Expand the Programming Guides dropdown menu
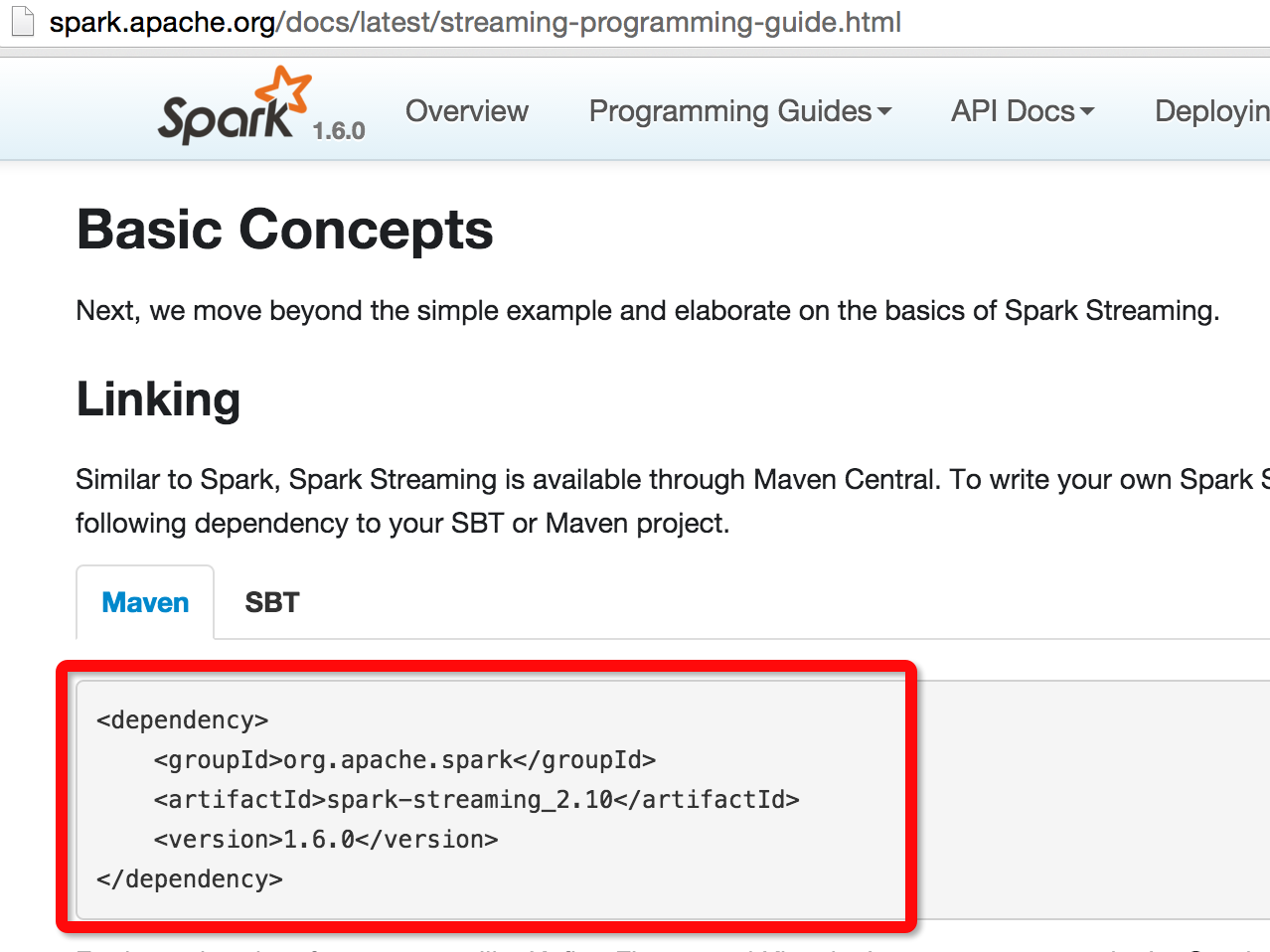 coord(740,111)
